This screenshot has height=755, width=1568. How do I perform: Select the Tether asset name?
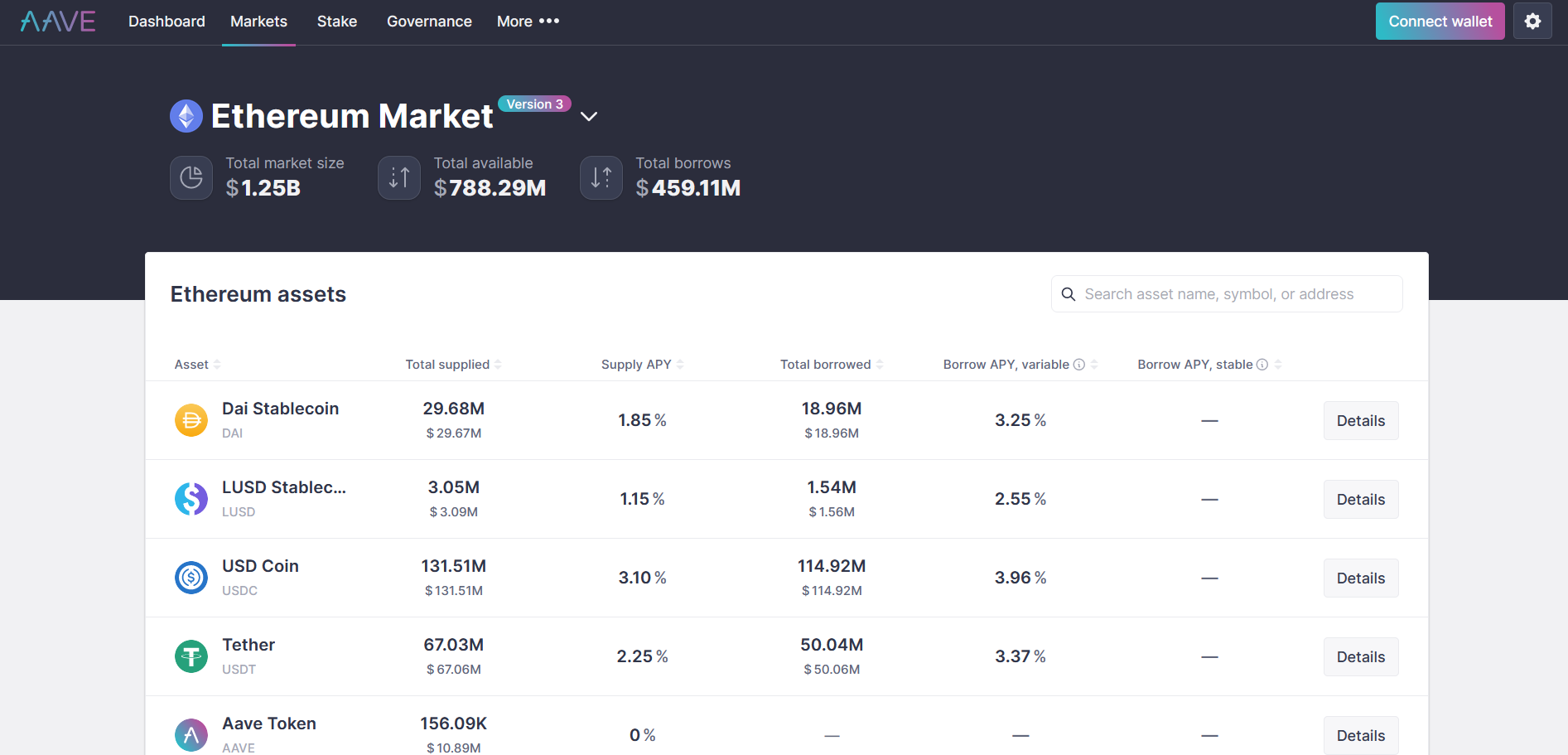point(248,645)
